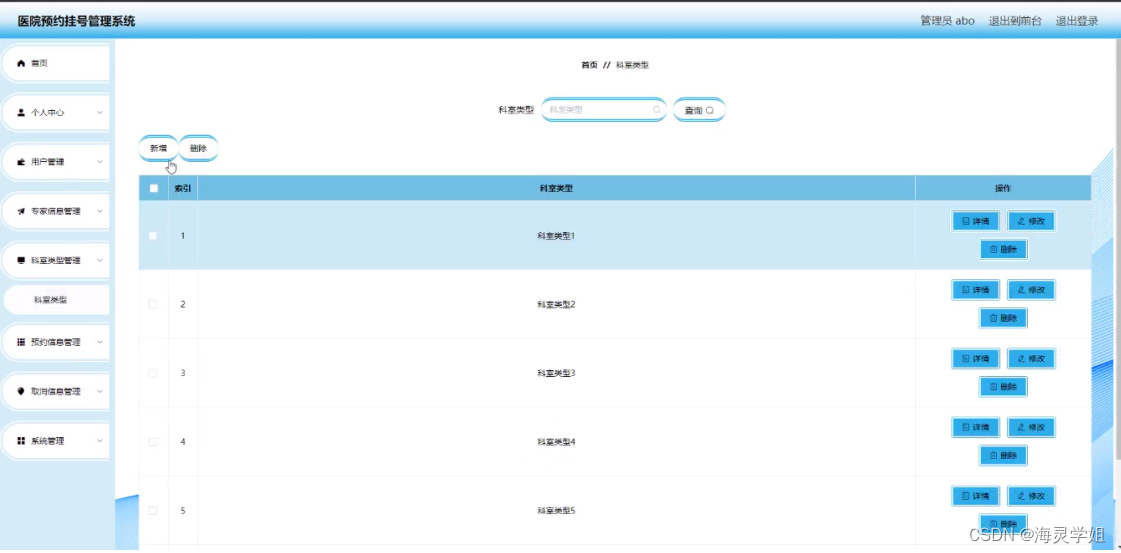This screenshot has height=553, width=1121.
Task: Click the plane icon beside 专家信息管理
Action: [21, 211]
